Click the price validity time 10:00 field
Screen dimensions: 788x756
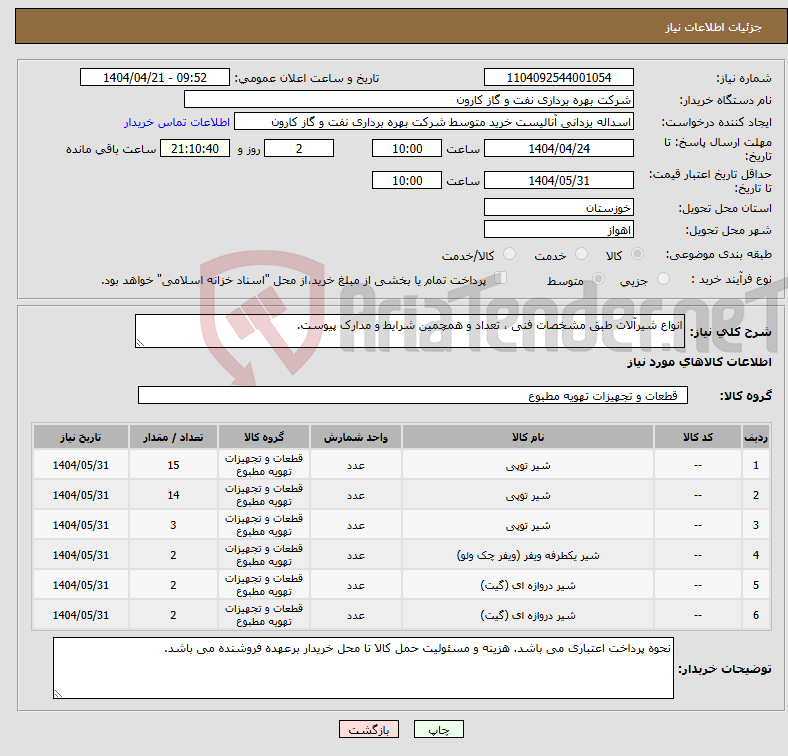[407, 180]
